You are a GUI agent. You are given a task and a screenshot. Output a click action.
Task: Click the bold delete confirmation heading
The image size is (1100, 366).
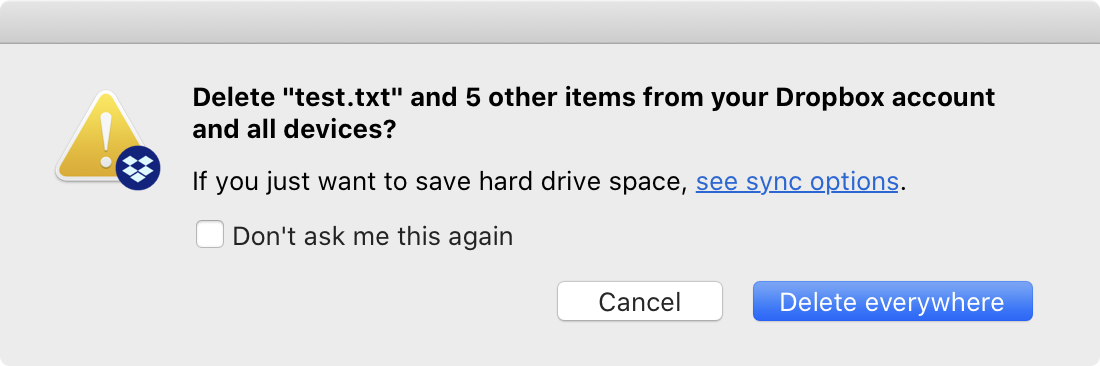[x=593, y=113]
